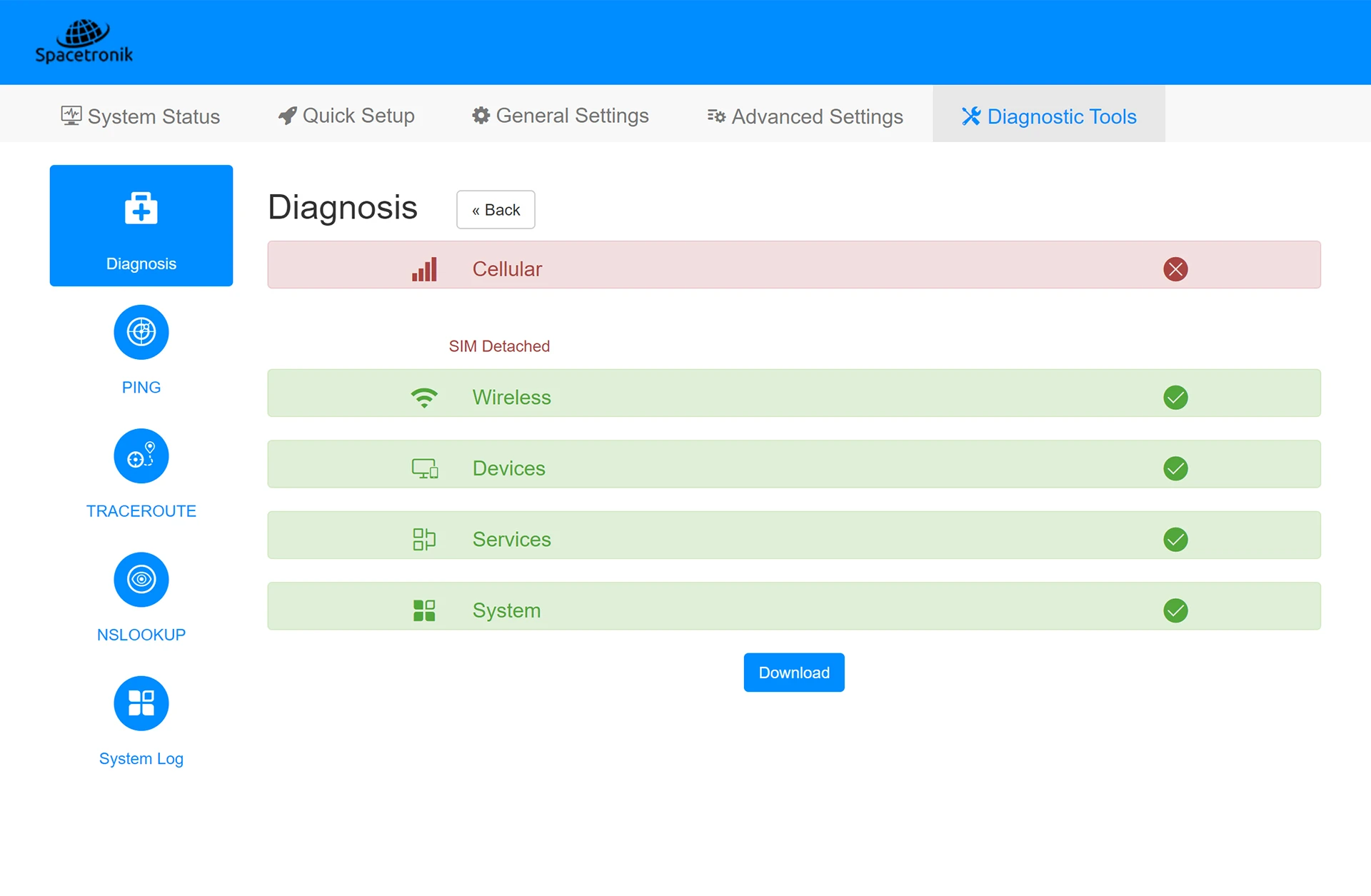Click the System Log label
The width and height of the screenshot is (1371, 896).
(141, 758)
